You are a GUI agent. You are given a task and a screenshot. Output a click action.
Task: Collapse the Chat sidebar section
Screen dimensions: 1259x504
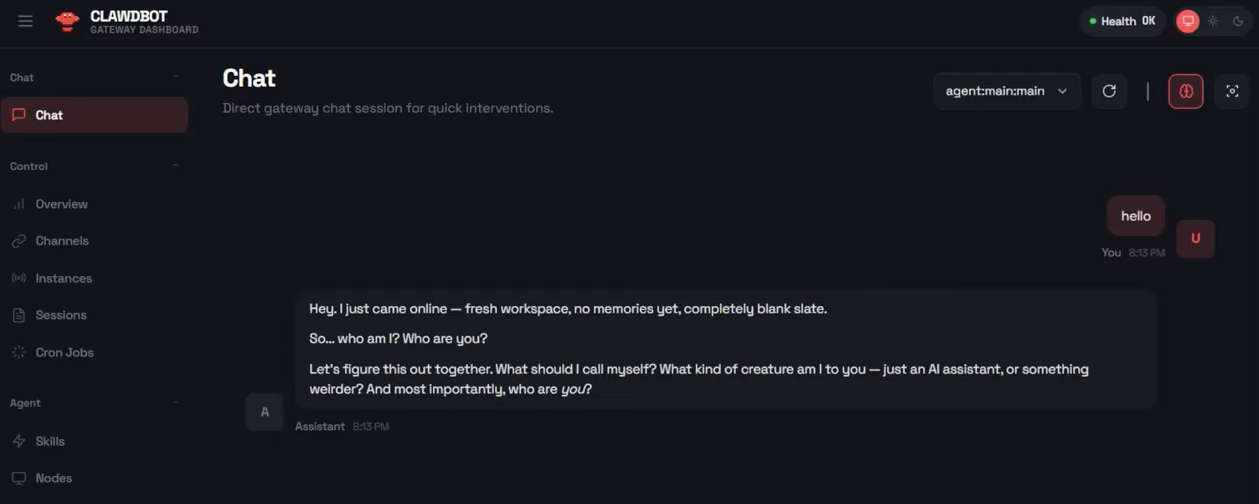176,77
